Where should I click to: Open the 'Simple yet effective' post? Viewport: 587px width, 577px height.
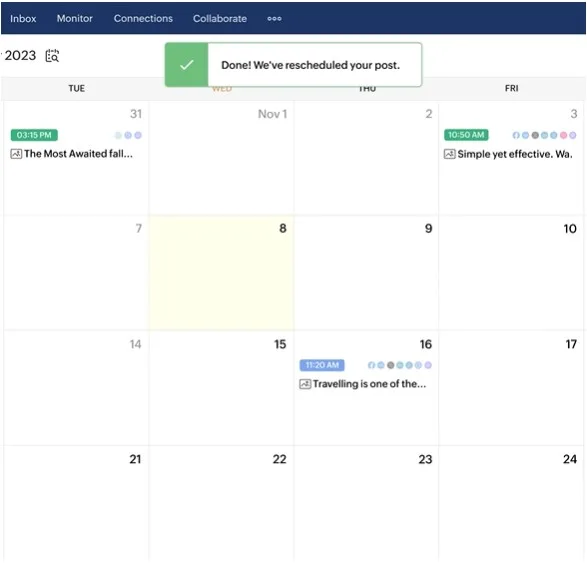tap(515, 154)
